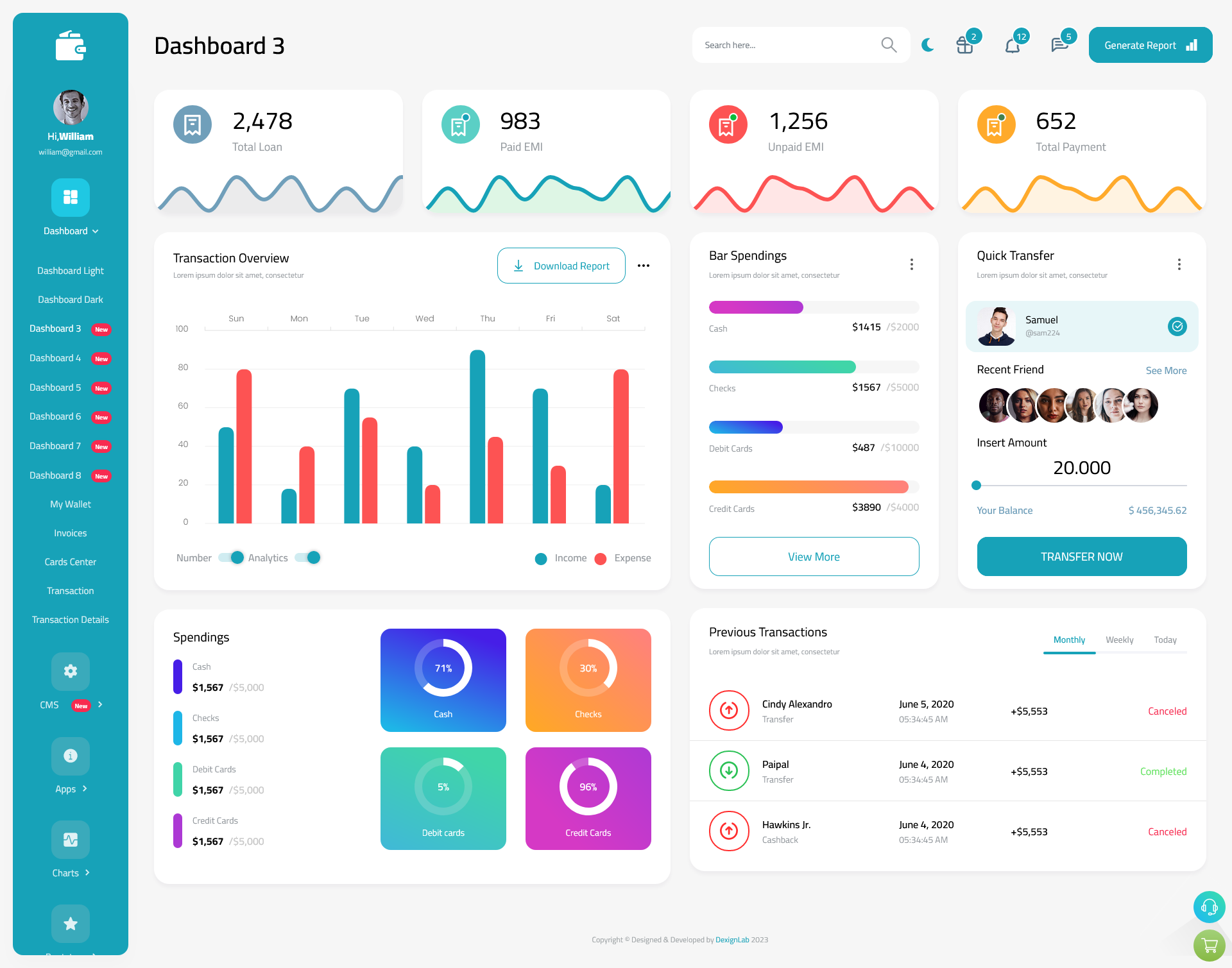
Task: Click the dark mode moon toggle icon
Action: coord(928,44)
